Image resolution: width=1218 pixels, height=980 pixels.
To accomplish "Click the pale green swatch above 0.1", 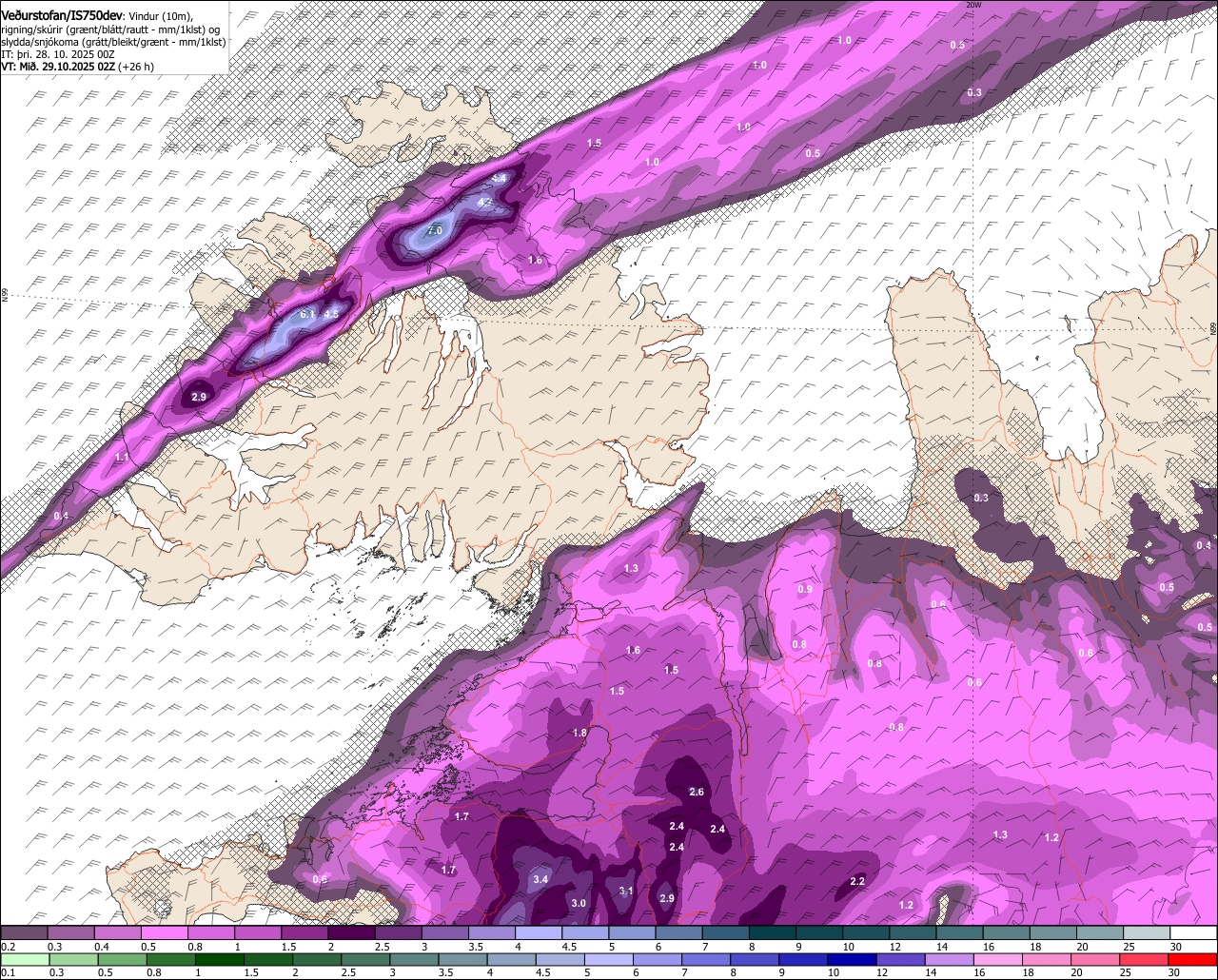I will pyautogui.click(x=25, y=959).
